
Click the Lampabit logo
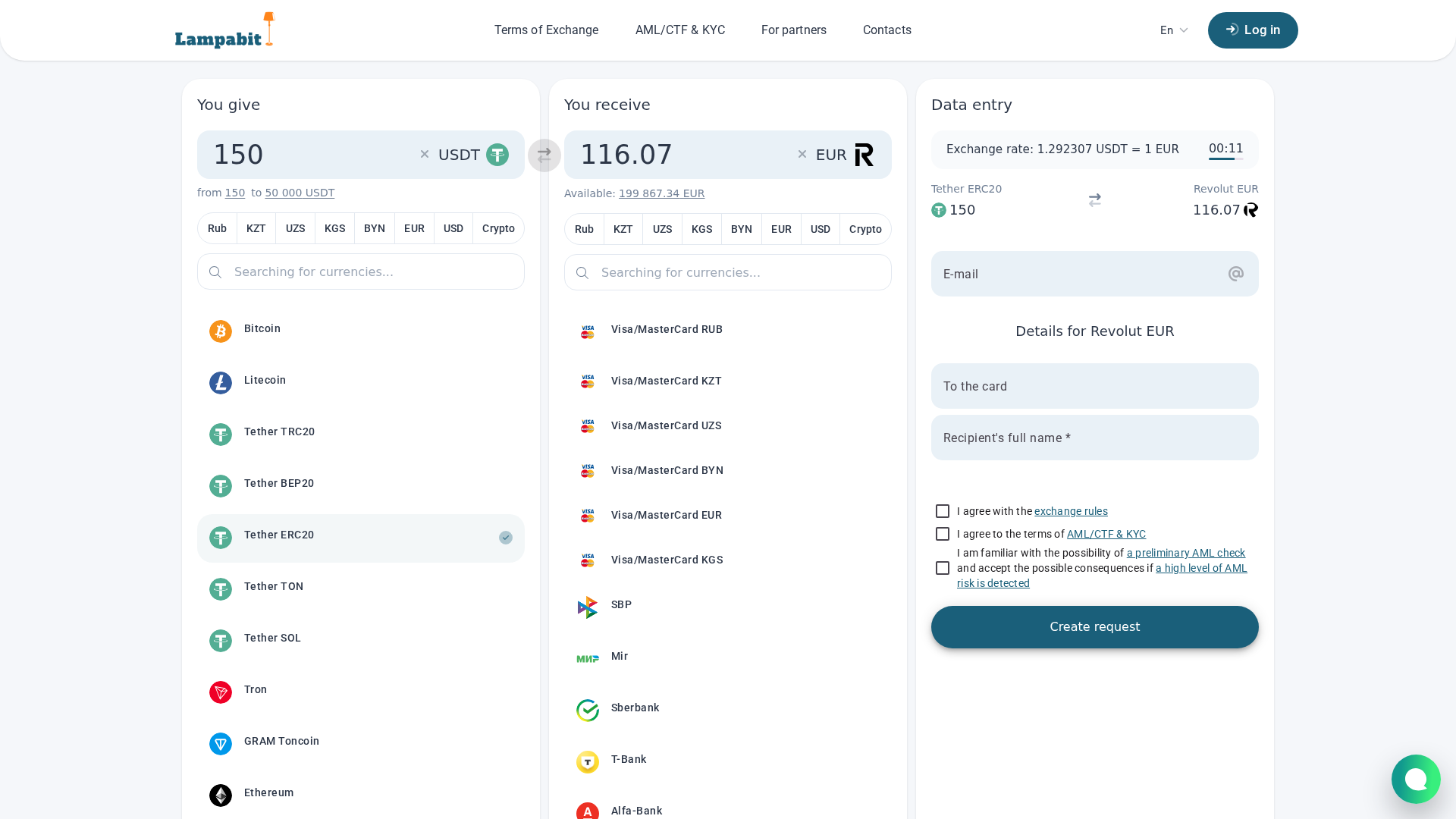click(x=225, y=30)
